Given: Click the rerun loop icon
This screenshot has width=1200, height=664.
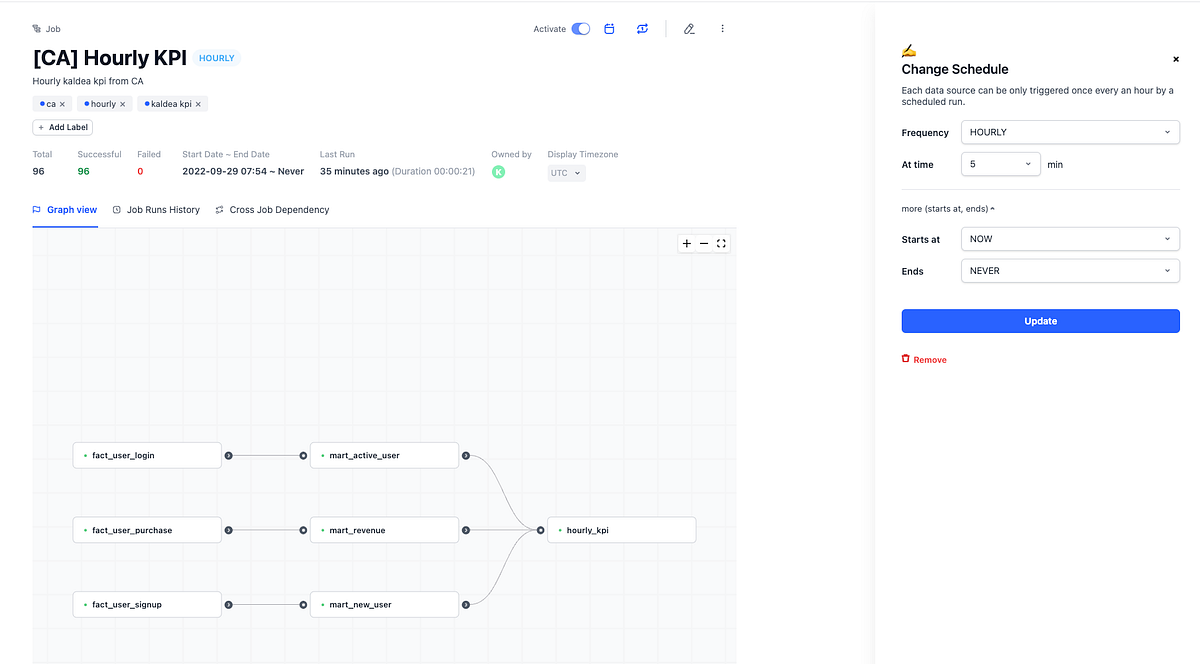Looking at the screenshot, I should (x=642, y=29).
